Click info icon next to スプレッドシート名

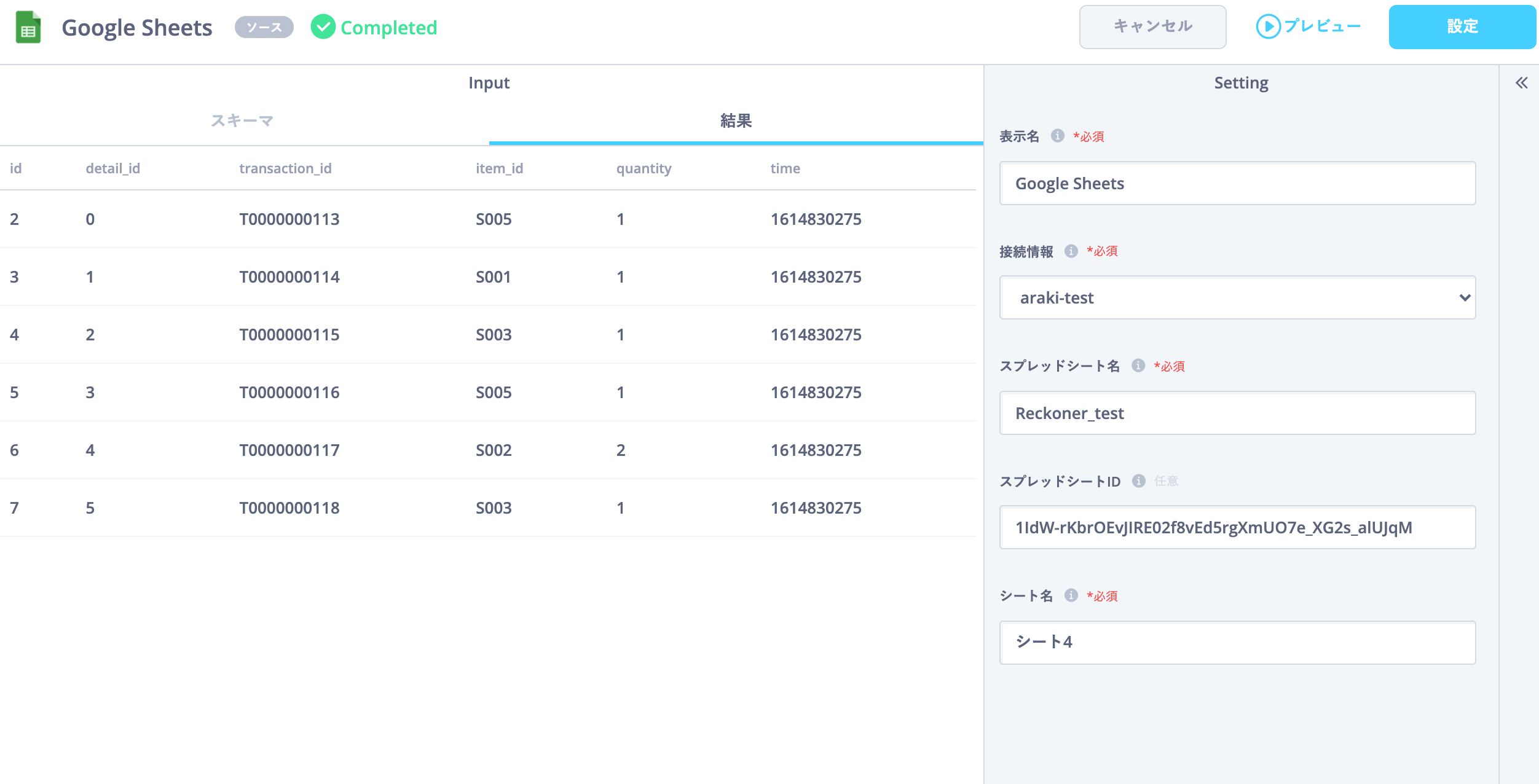[1138, 366]
